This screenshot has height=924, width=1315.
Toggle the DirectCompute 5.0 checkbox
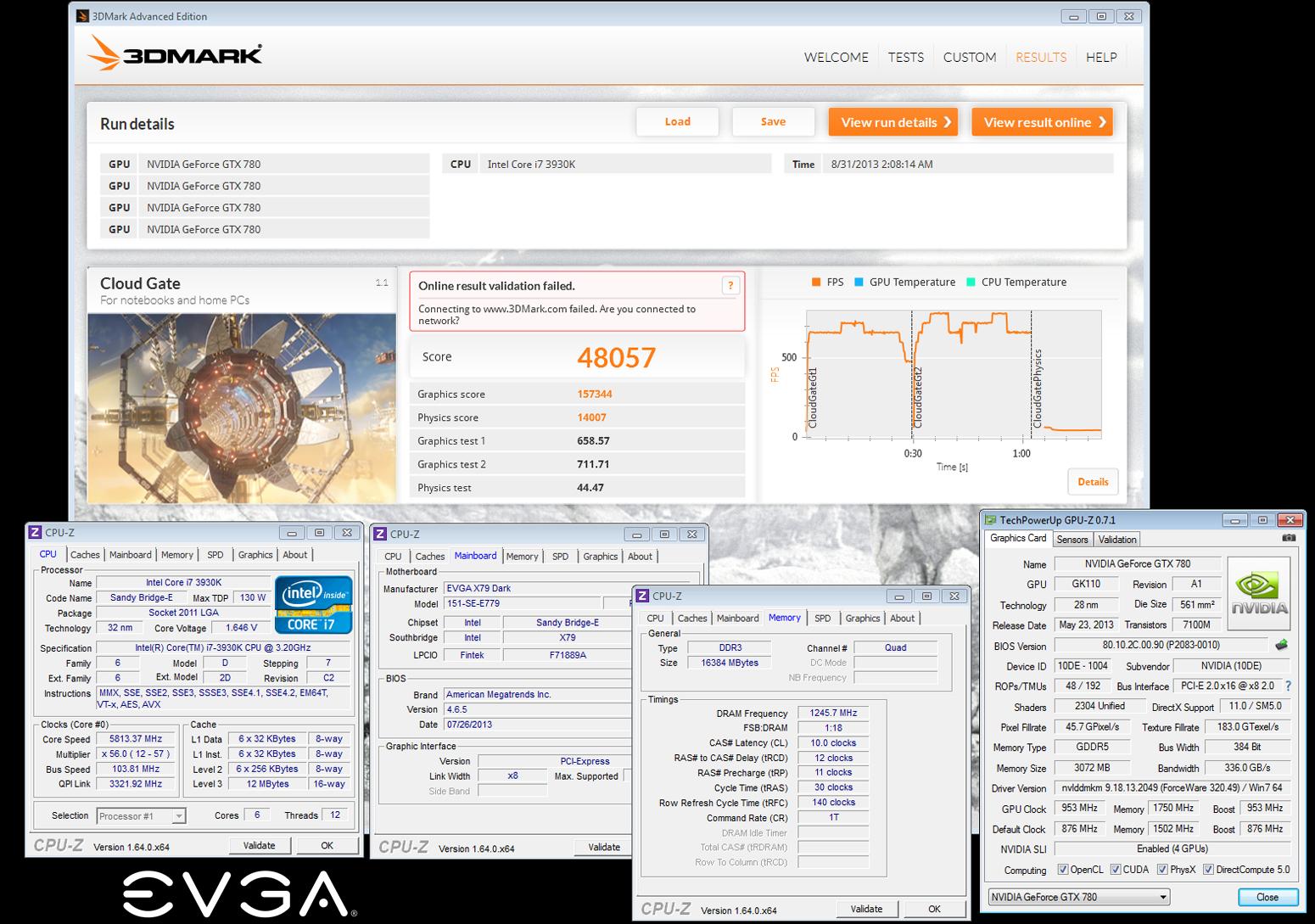[x=1208, y=870]
